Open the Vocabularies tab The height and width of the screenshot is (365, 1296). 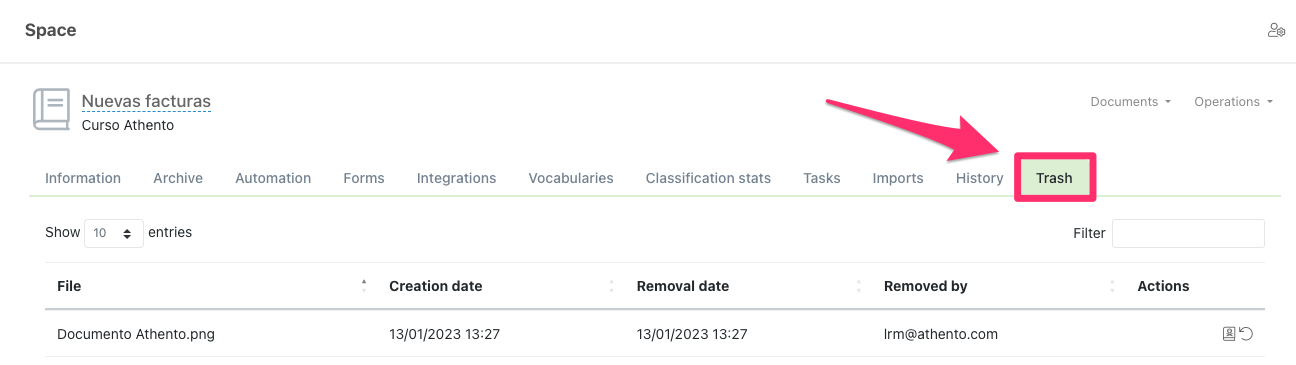click(x=571, y=178)
